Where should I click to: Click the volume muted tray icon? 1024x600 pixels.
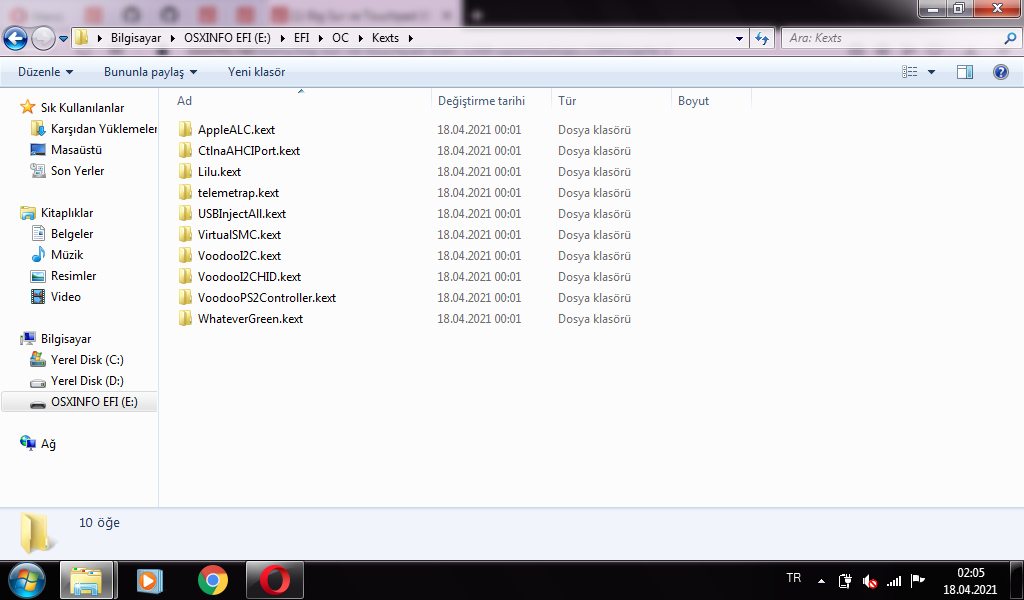coord(870,581)
